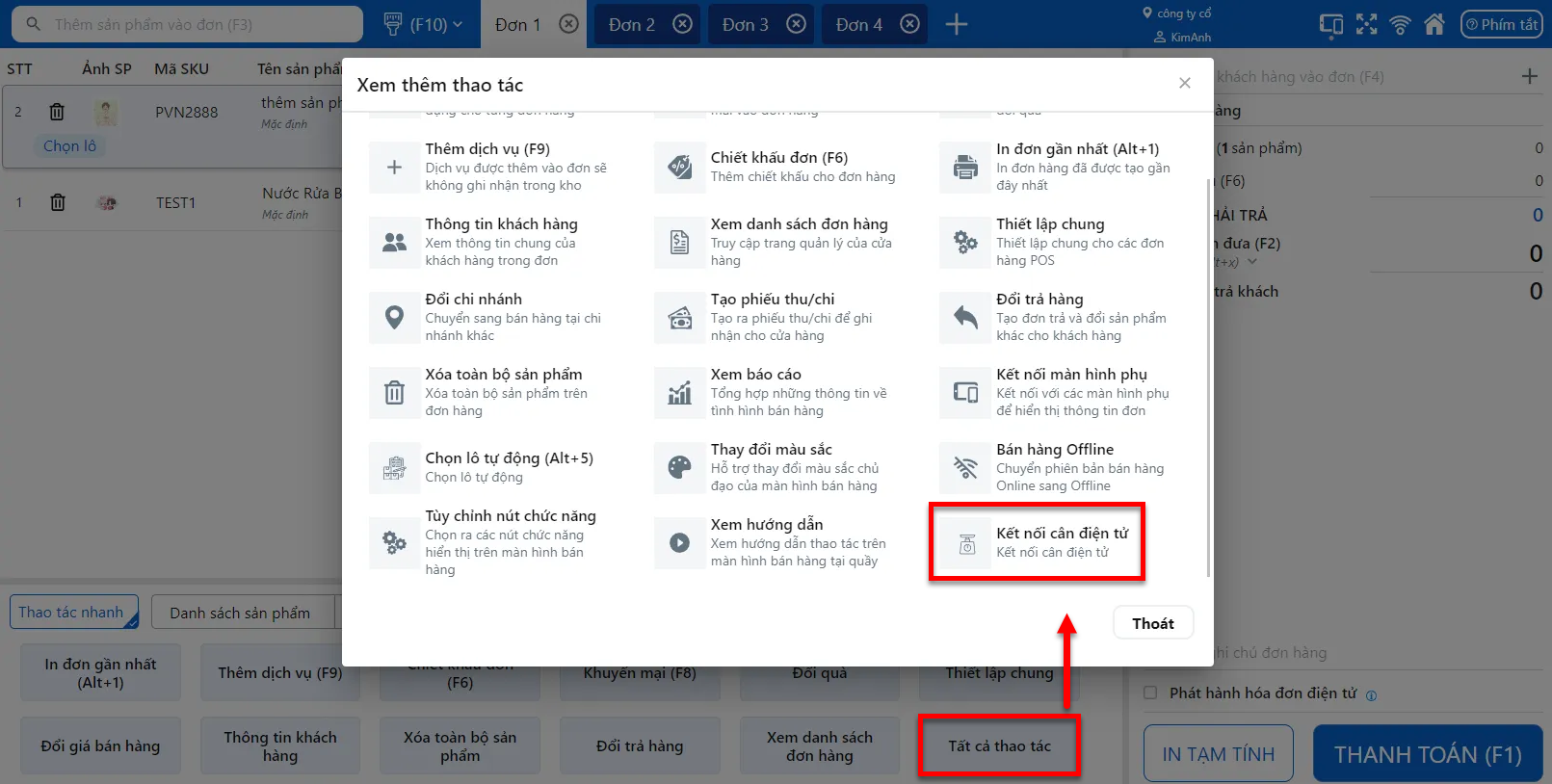
Task: Click plus icon to add a customer
Action: pyautogui.click(x=1530, y=76)
